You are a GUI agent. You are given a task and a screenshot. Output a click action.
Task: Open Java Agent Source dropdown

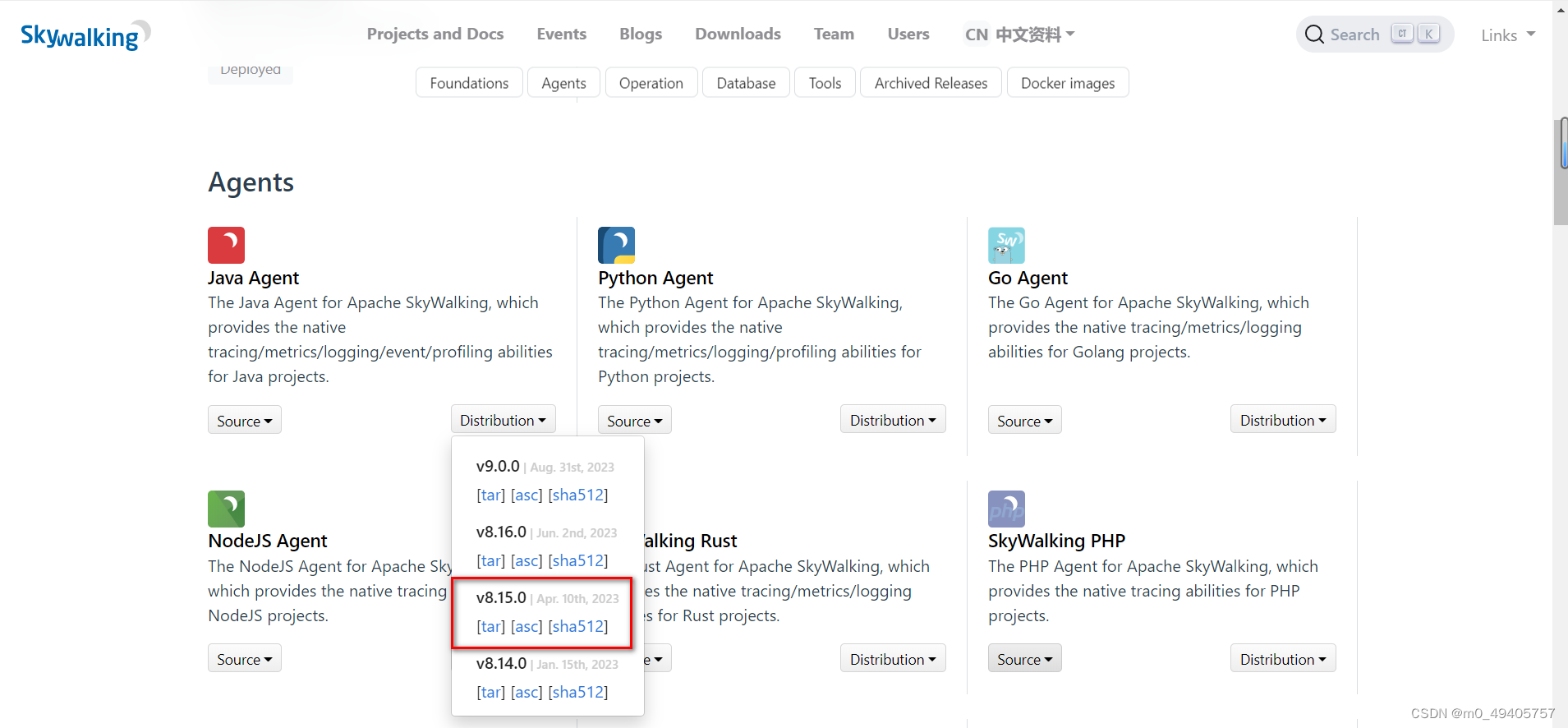[245, 421]
